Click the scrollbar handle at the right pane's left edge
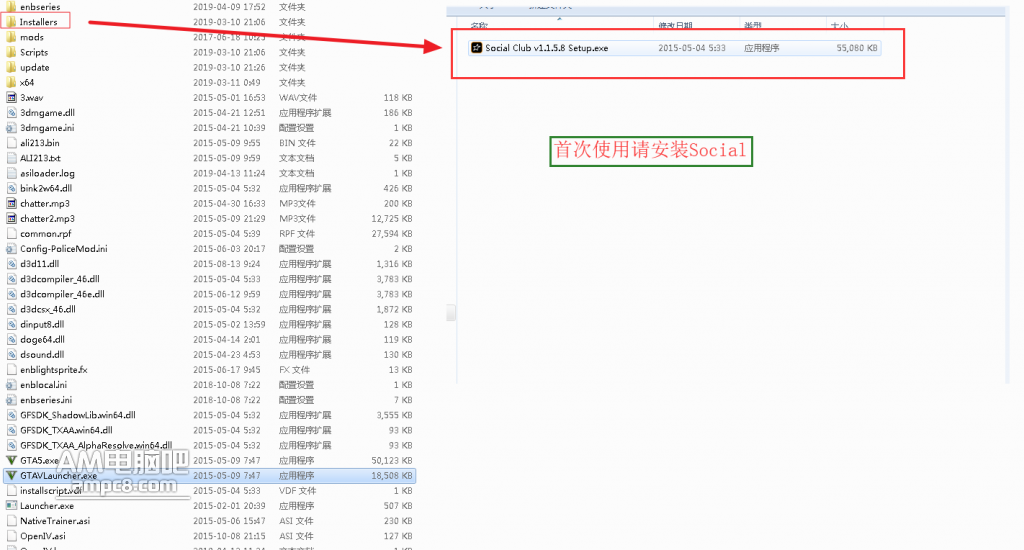 click(x=451, y=313)
